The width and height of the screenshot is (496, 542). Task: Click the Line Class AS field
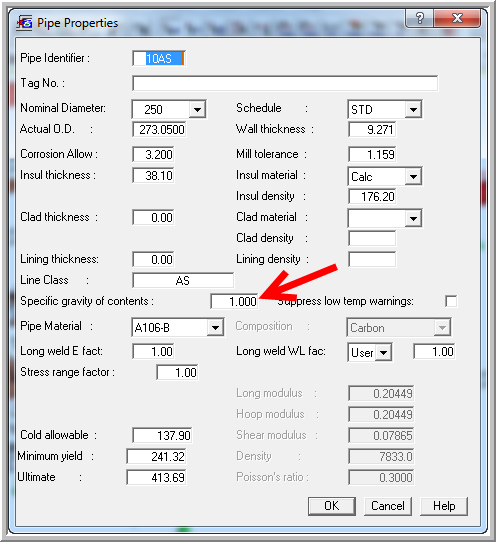click(183, 280)
